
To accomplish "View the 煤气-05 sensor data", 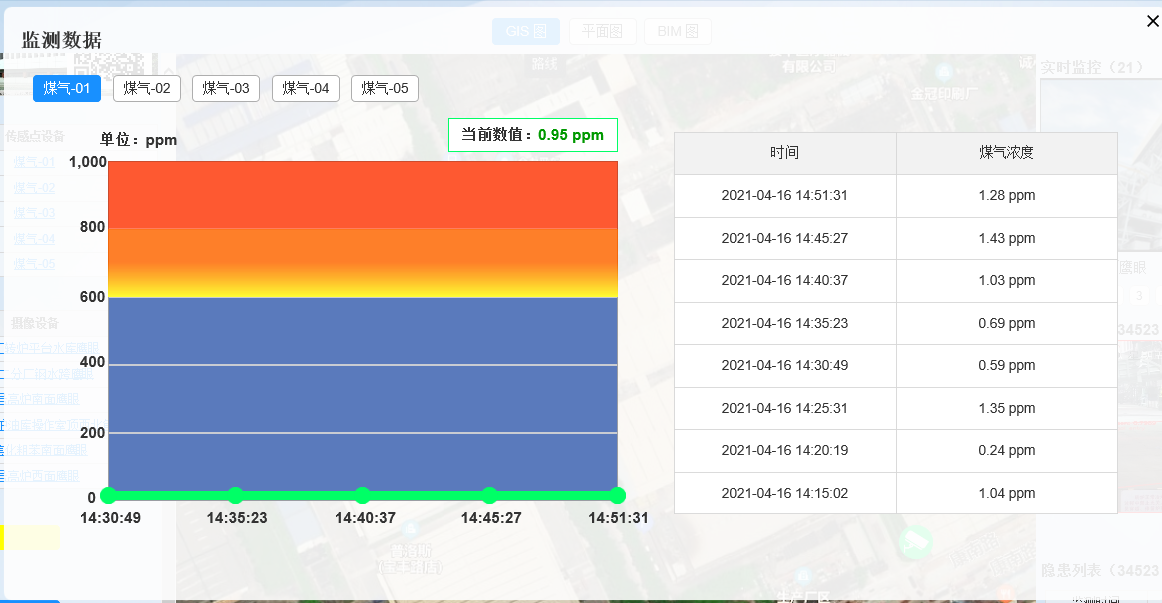I will pos(385,88).
